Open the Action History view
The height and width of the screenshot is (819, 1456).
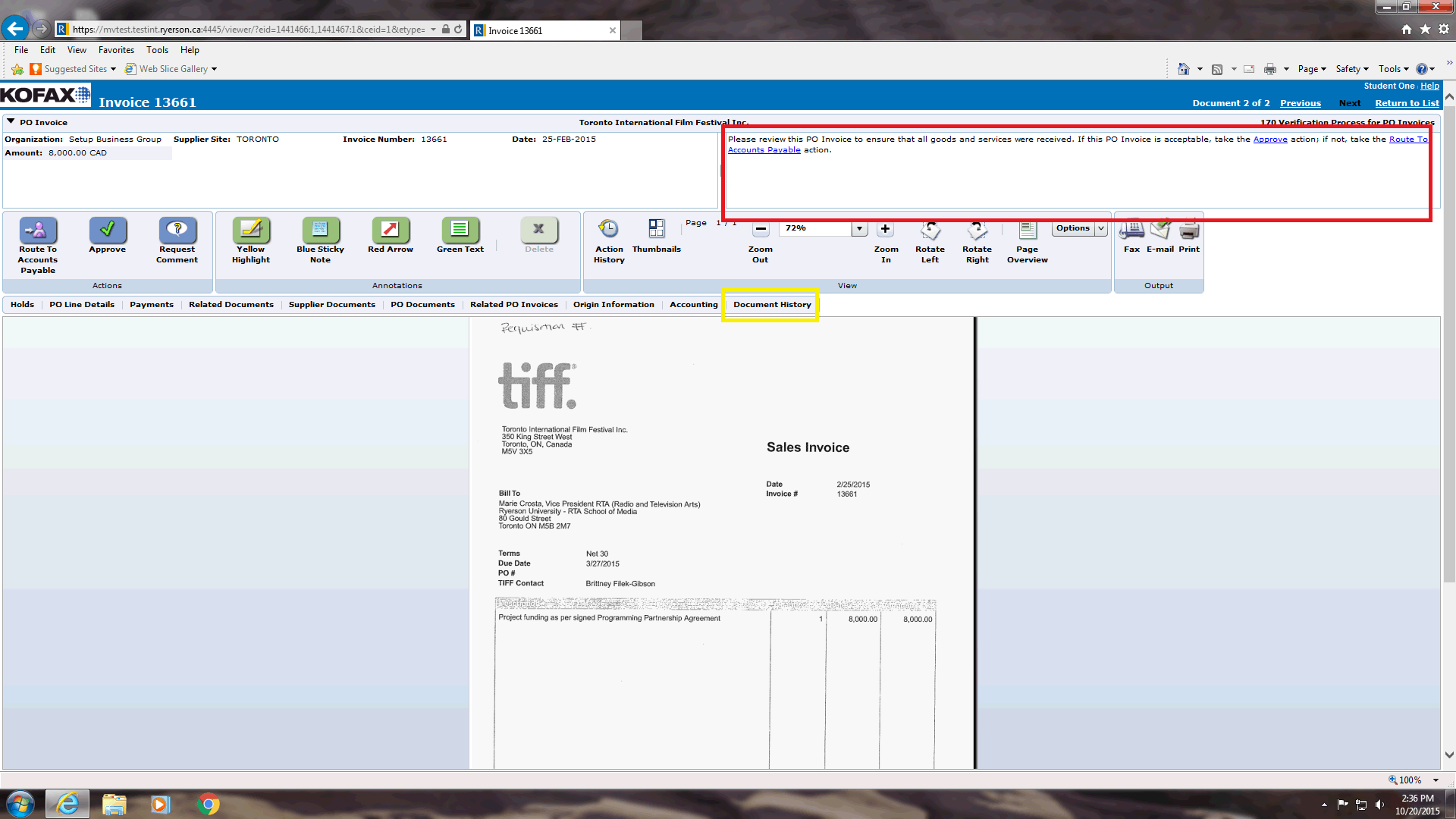[608, 230]
